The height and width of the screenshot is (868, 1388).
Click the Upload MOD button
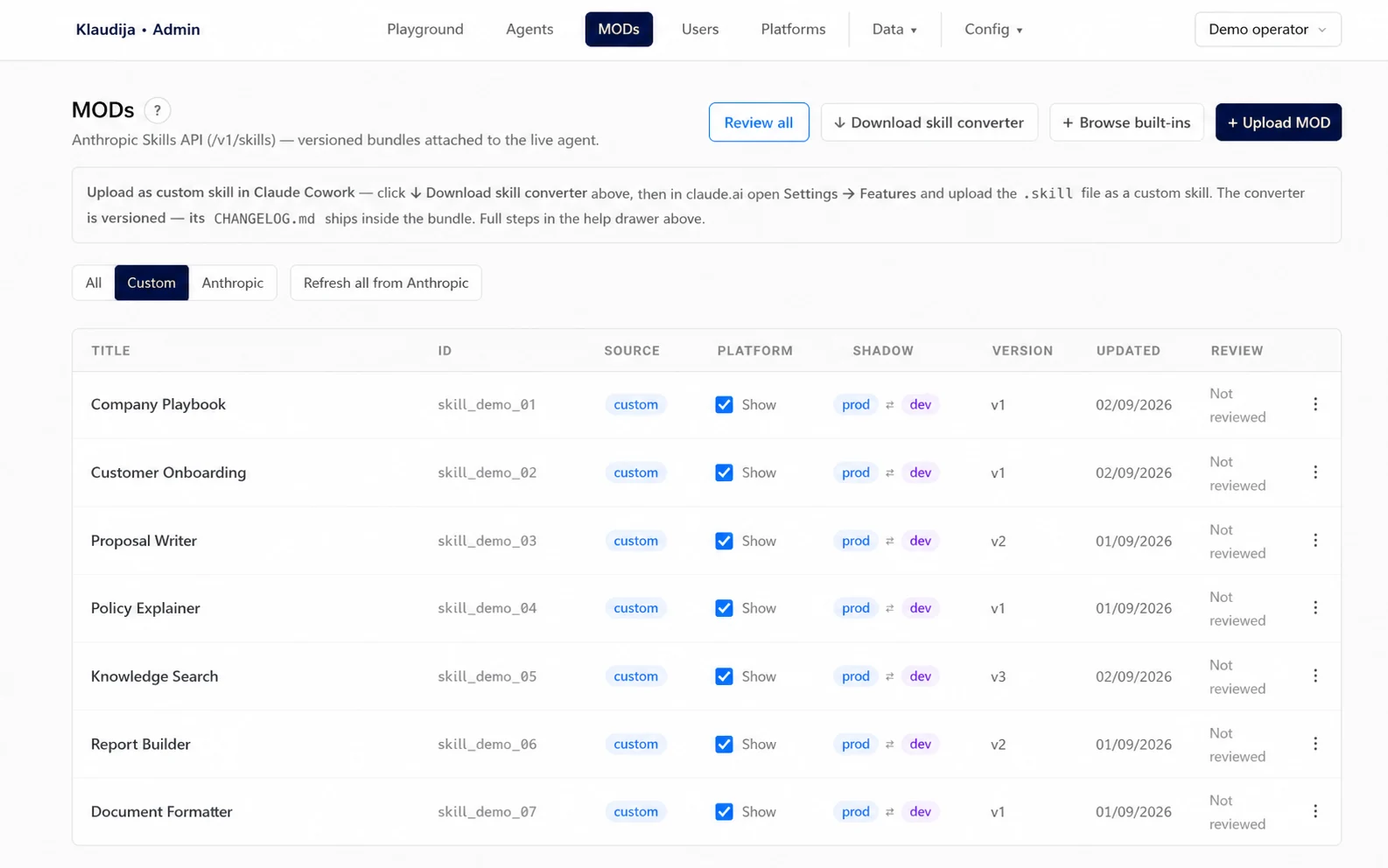(1278, 122)
